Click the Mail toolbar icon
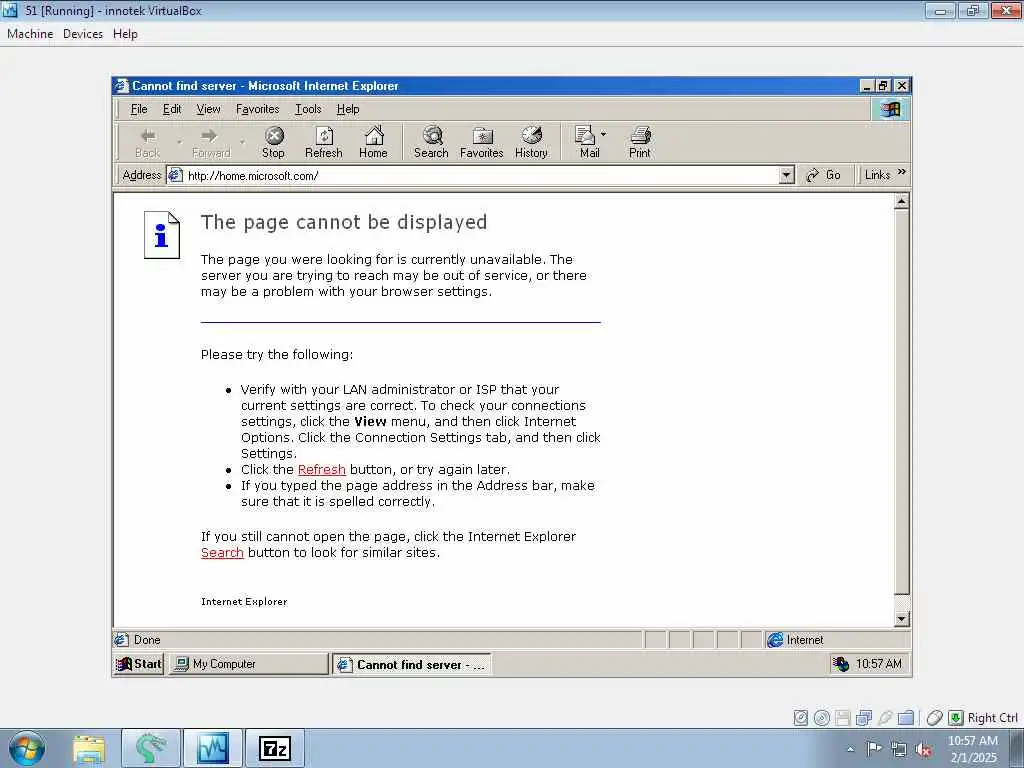The width and height of the screenshot is (1024, 768). (x=586, y=143)
